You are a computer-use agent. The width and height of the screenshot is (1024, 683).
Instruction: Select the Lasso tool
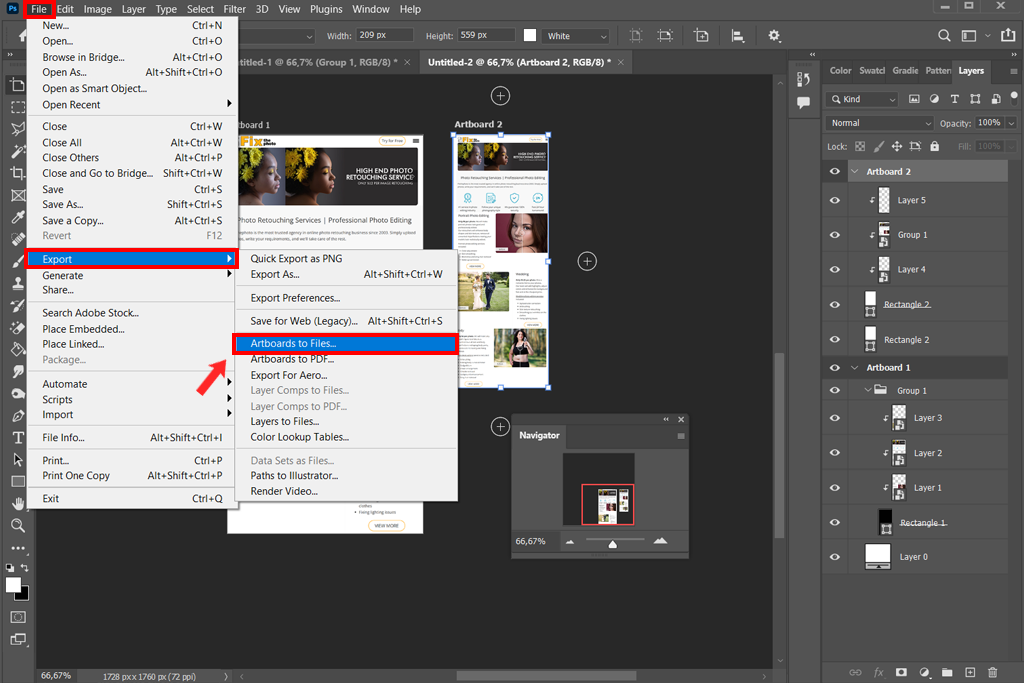point(18,129)
